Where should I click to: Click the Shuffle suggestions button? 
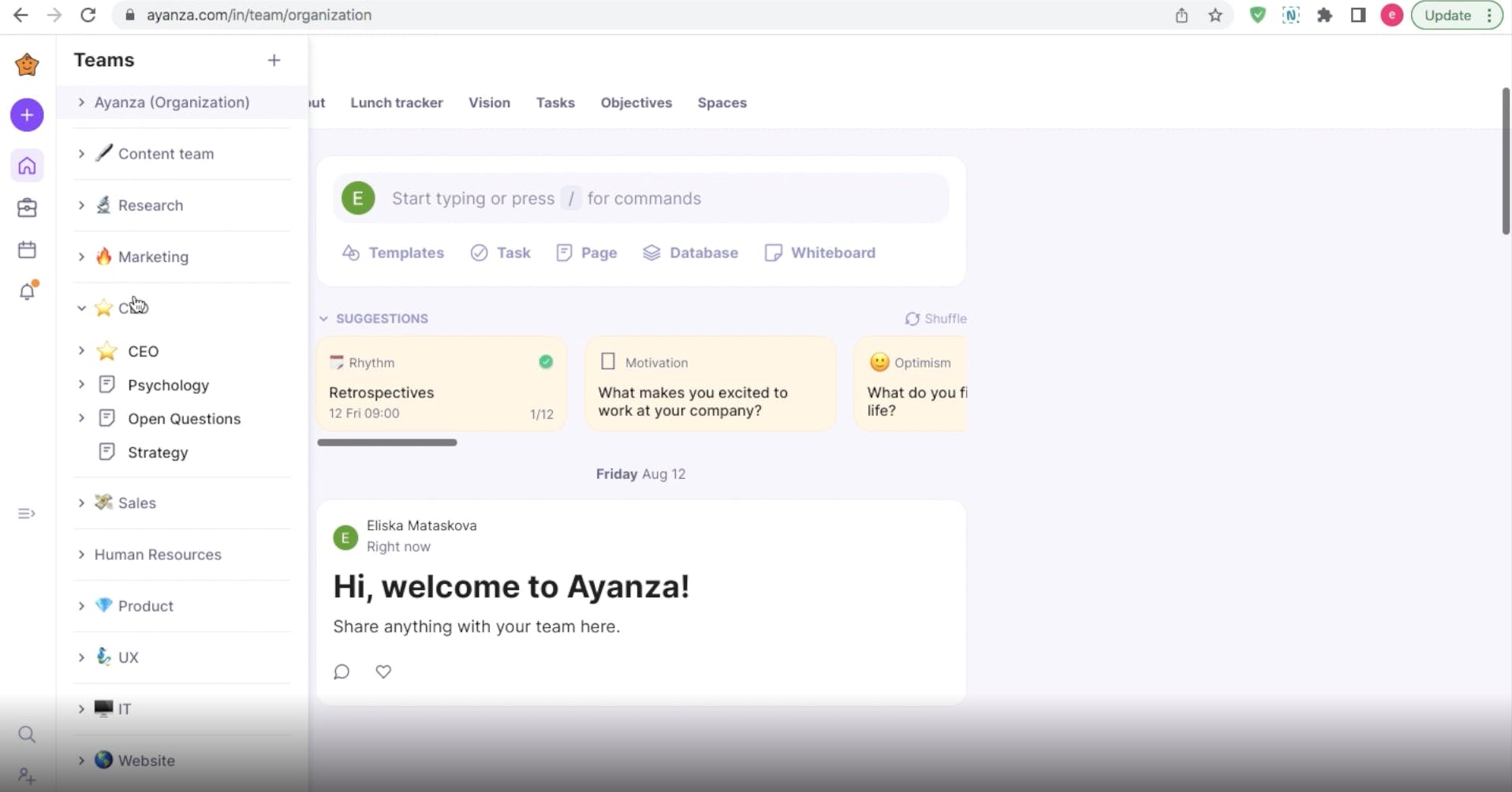coord(935,319)
